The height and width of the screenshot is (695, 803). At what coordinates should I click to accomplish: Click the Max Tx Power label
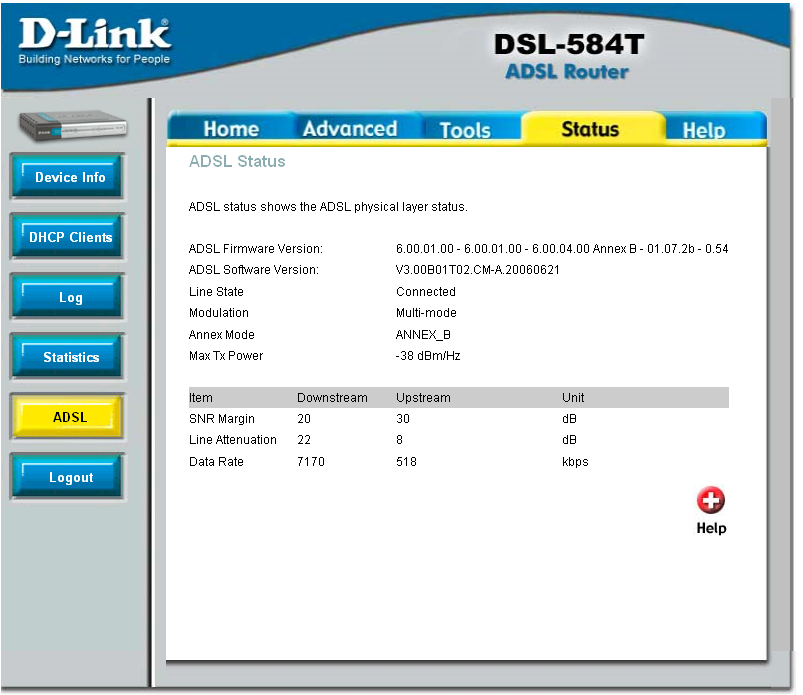pos(226,355)
